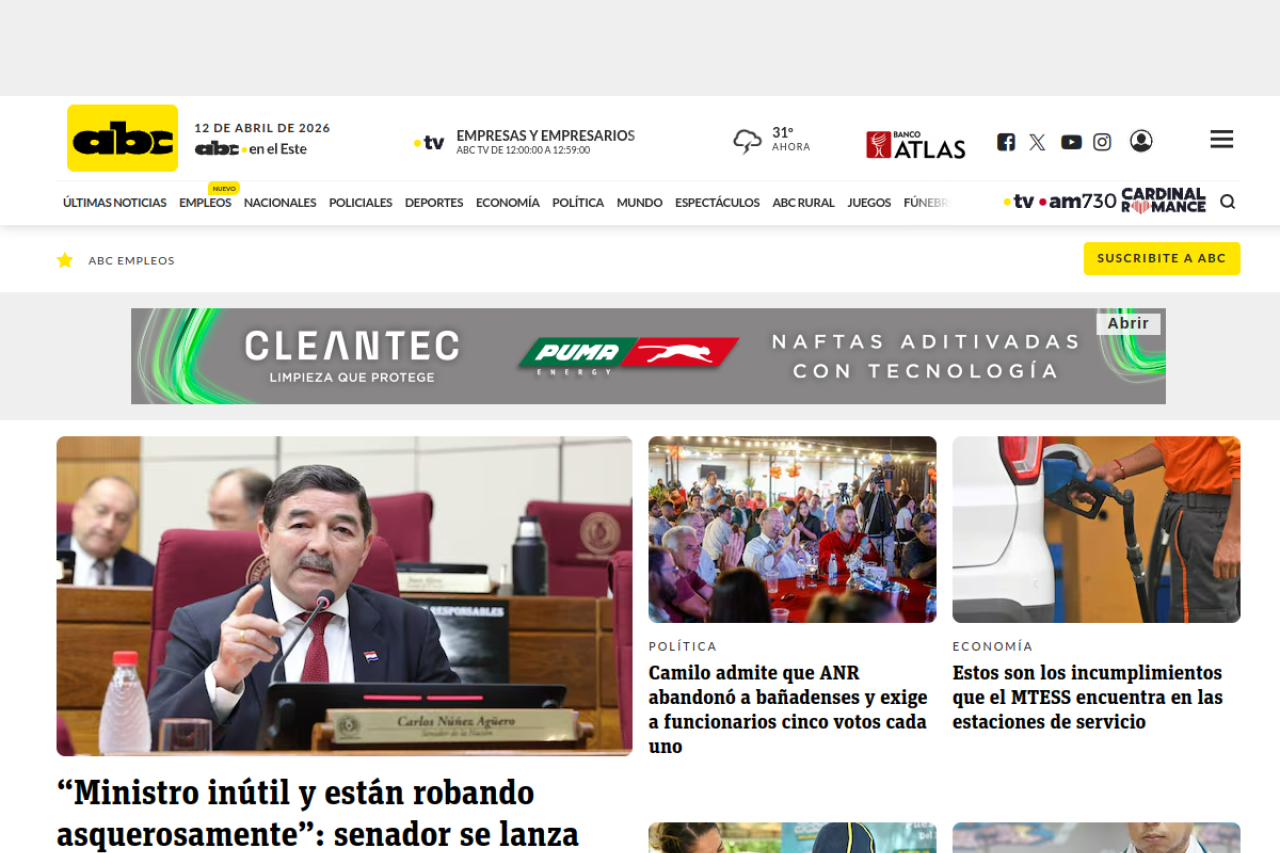Screen dimensions: 1280x853
Task: Open the Camilo ANR bañadenses headline
Action: point(787,709)
